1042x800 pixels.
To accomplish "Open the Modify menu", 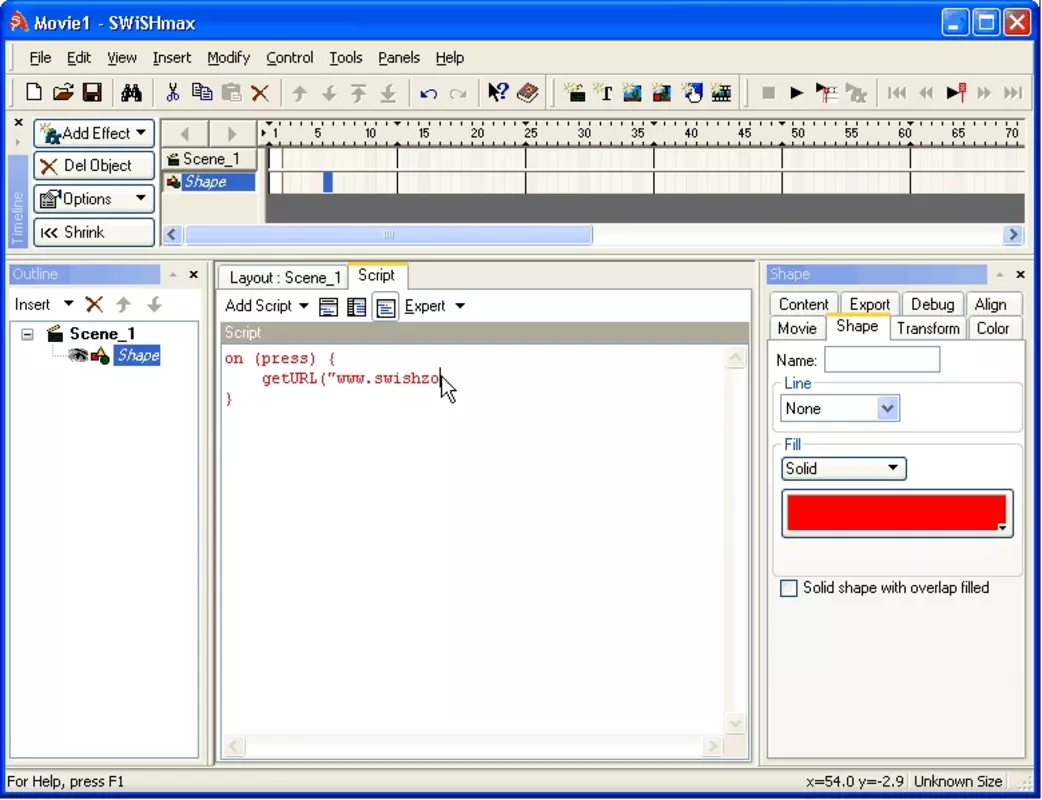I will coord(229,58).
